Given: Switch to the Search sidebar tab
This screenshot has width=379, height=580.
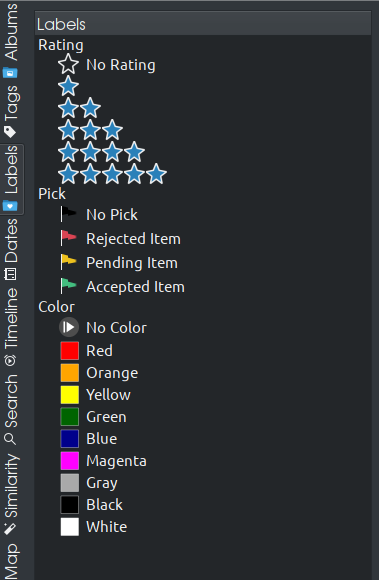Looking at the screenshot, I should pyautogui.click(x=11, y=409).
